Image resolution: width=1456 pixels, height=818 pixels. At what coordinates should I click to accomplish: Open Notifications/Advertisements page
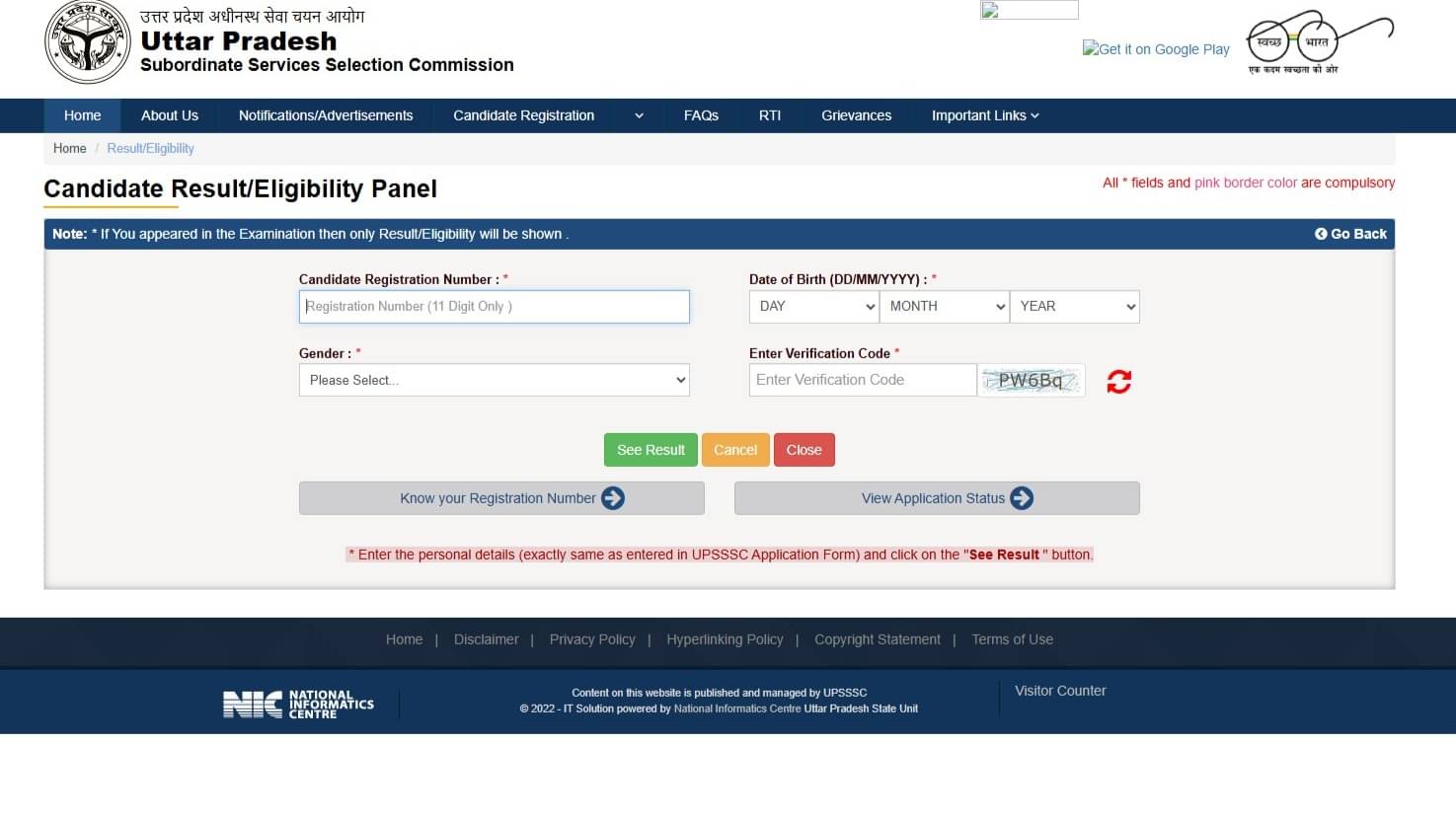(325, 115)
